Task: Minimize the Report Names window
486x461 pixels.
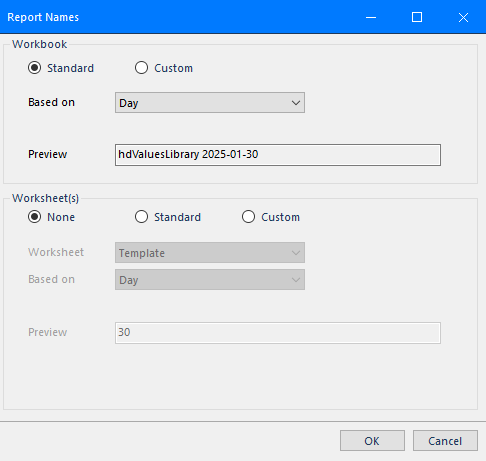Action: point(371,17)
